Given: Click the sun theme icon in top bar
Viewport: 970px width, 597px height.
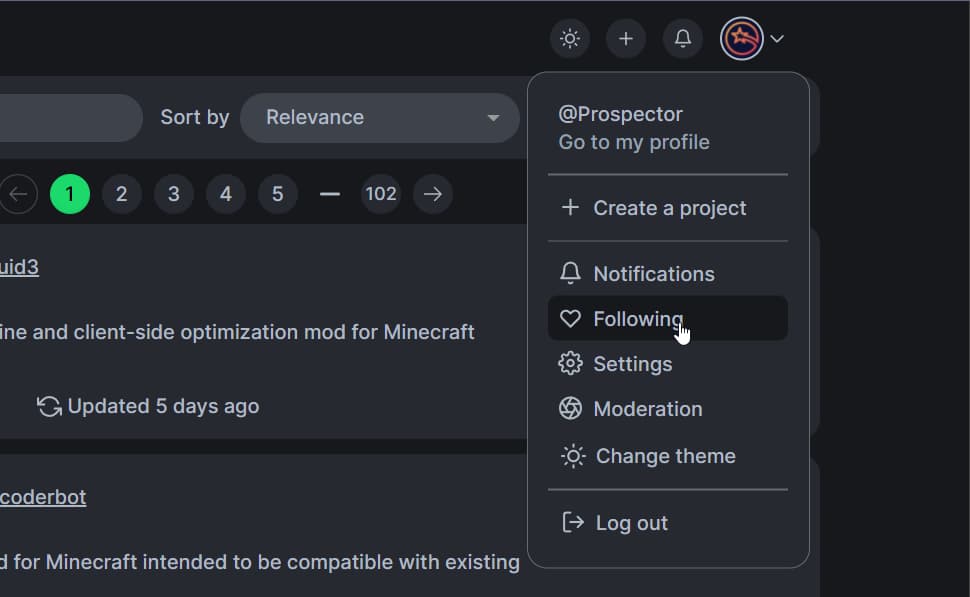Looking at the screenshot, I should point(570,38).
